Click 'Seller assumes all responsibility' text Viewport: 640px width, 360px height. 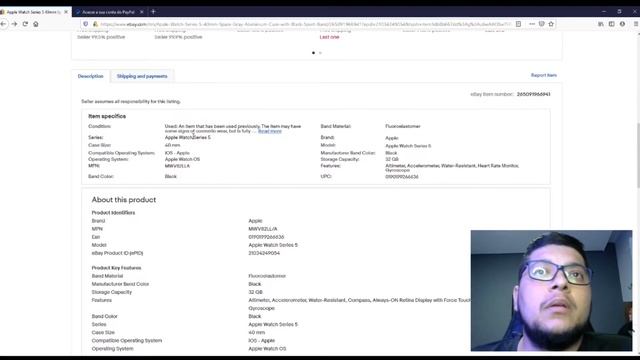point(131,102)
